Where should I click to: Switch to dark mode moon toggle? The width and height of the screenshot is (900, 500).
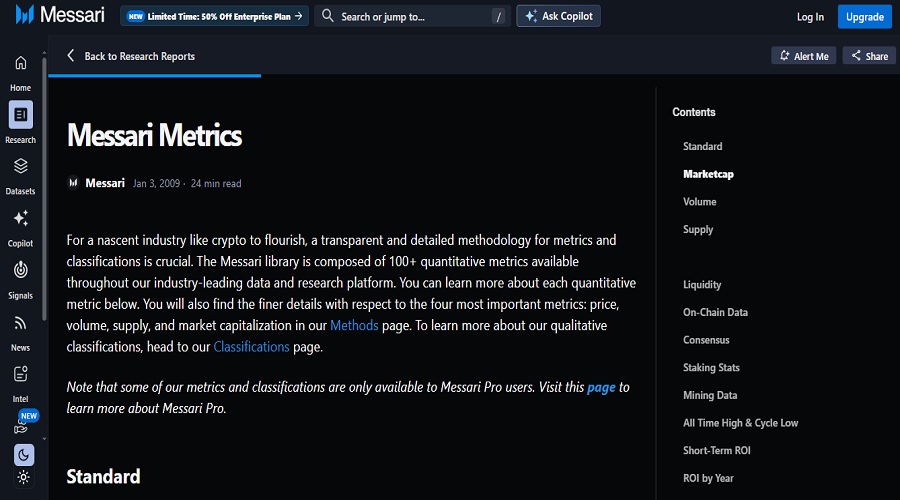23,455
